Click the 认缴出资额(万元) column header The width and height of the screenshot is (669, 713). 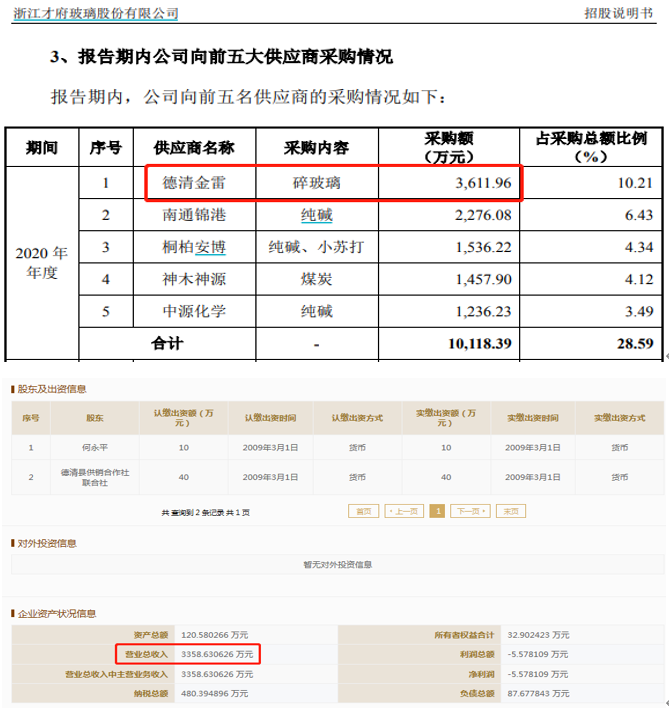(x=183, y=418)
